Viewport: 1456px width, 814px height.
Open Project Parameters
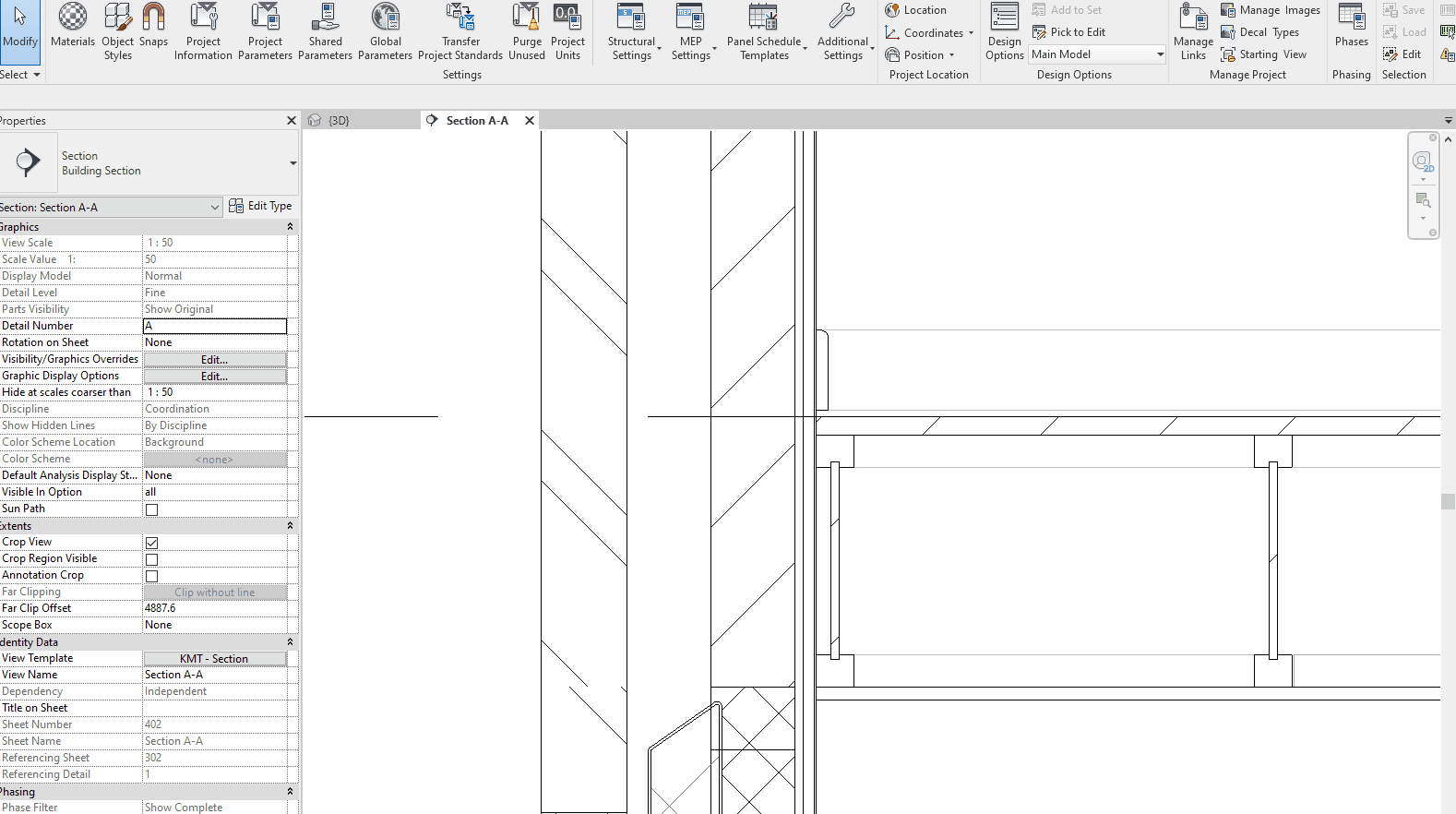265,31
